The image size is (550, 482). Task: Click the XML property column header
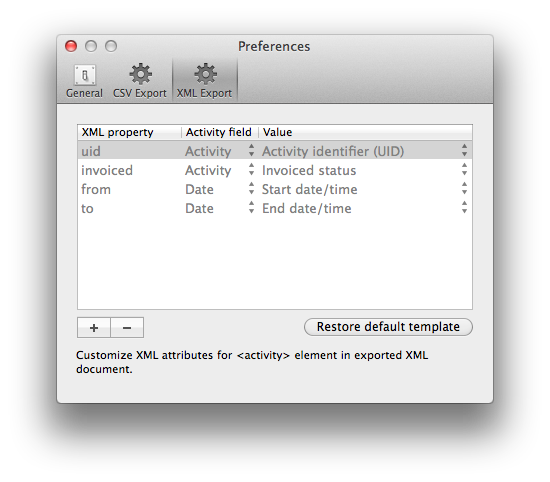[x=129, y=132]
